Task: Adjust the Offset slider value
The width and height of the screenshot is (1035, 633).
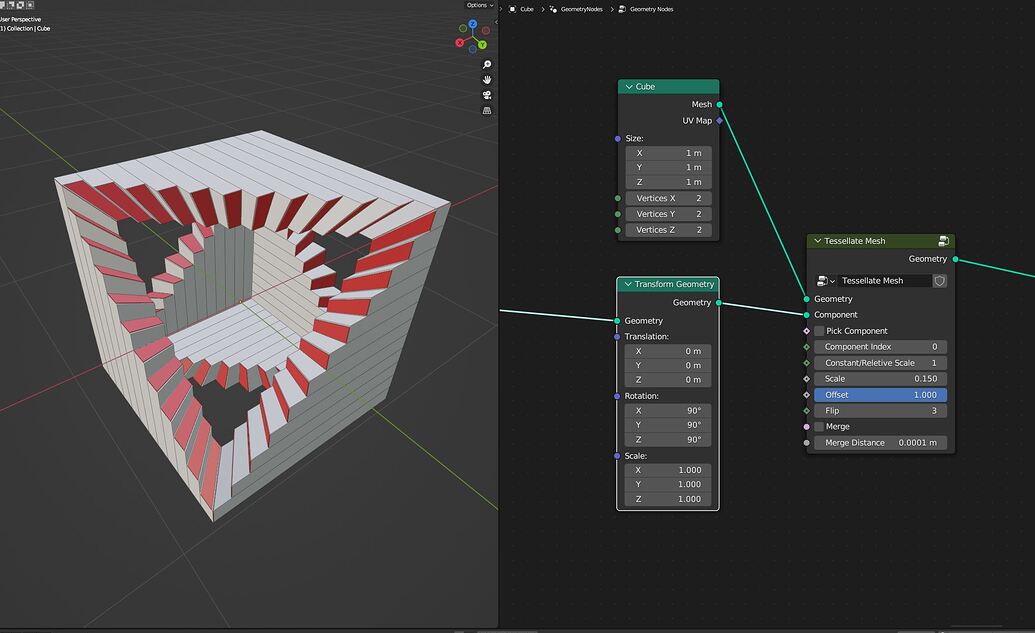Action: pos(881,395)
